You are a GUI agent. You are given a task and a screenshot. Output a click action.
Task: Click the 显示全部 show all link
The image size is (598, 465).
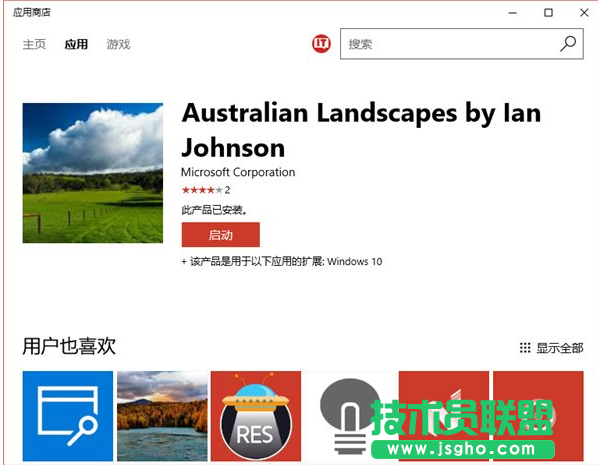[x=560, y=348]
